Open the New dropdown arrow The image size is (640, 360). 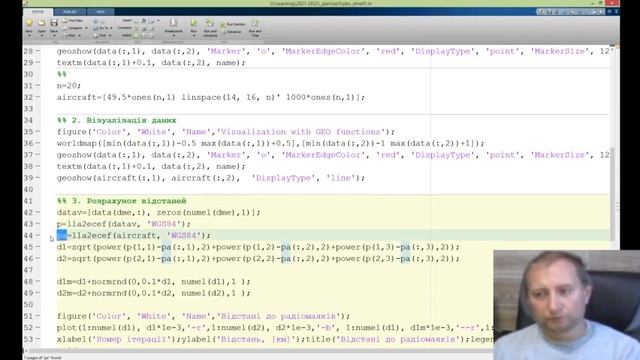[29, 36]
